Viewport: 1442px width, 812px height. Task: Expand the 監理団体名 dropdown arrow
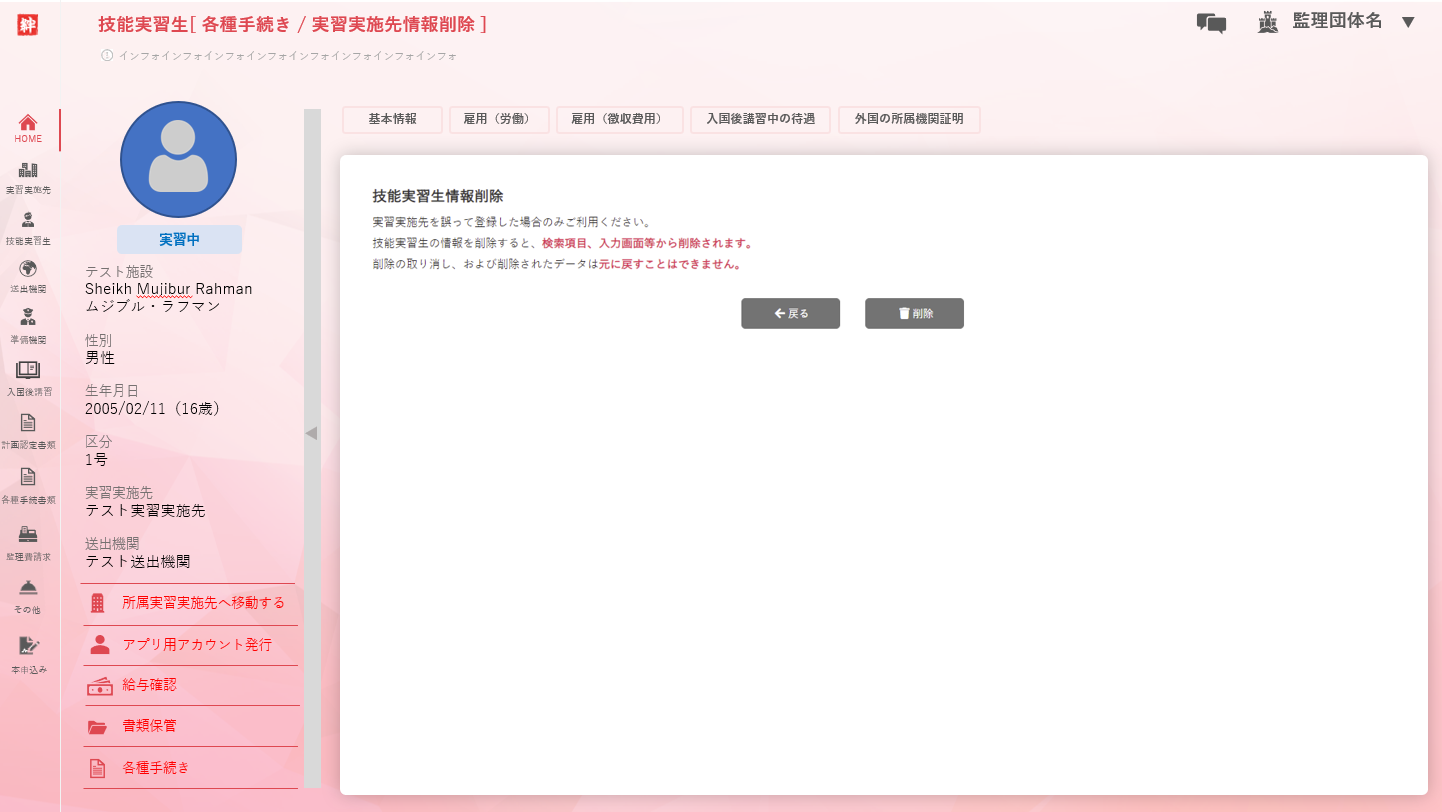pos(1408,22)
